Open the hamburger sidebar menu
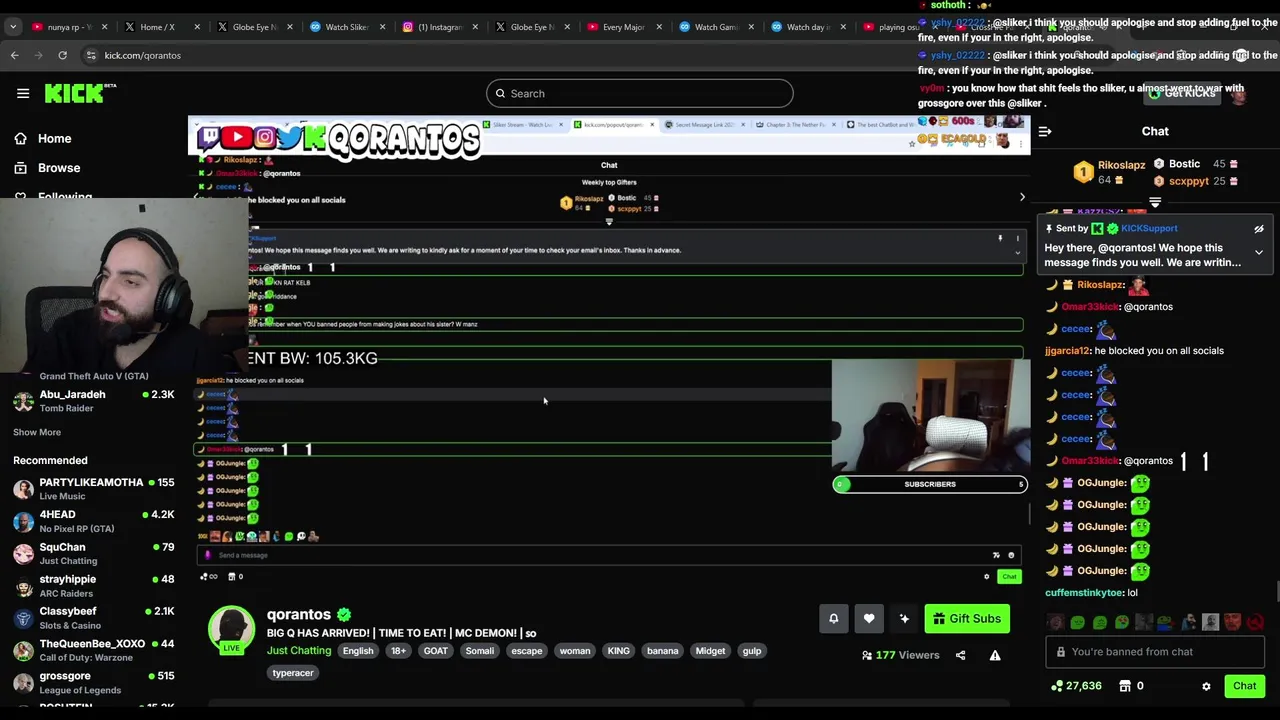The height and width of the screenshot is (720, 1280). pos(23,93)
